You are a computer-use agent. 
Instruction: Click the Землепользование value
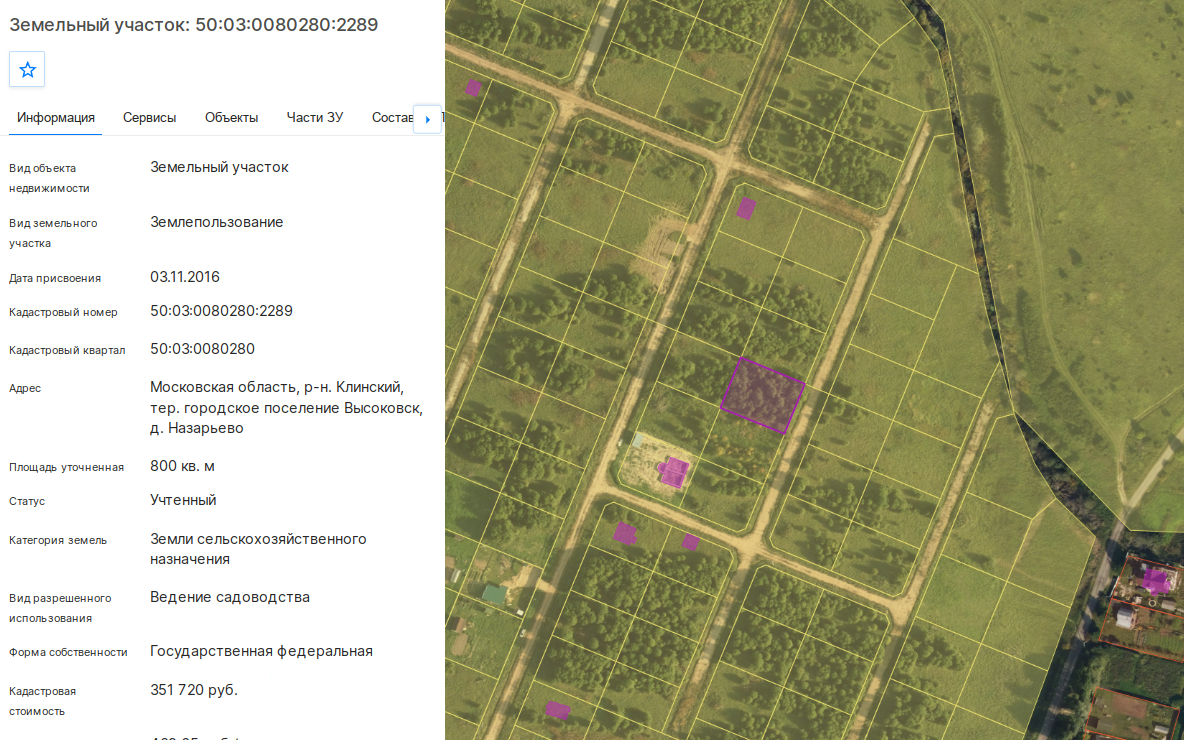click(x=217, y=222)
